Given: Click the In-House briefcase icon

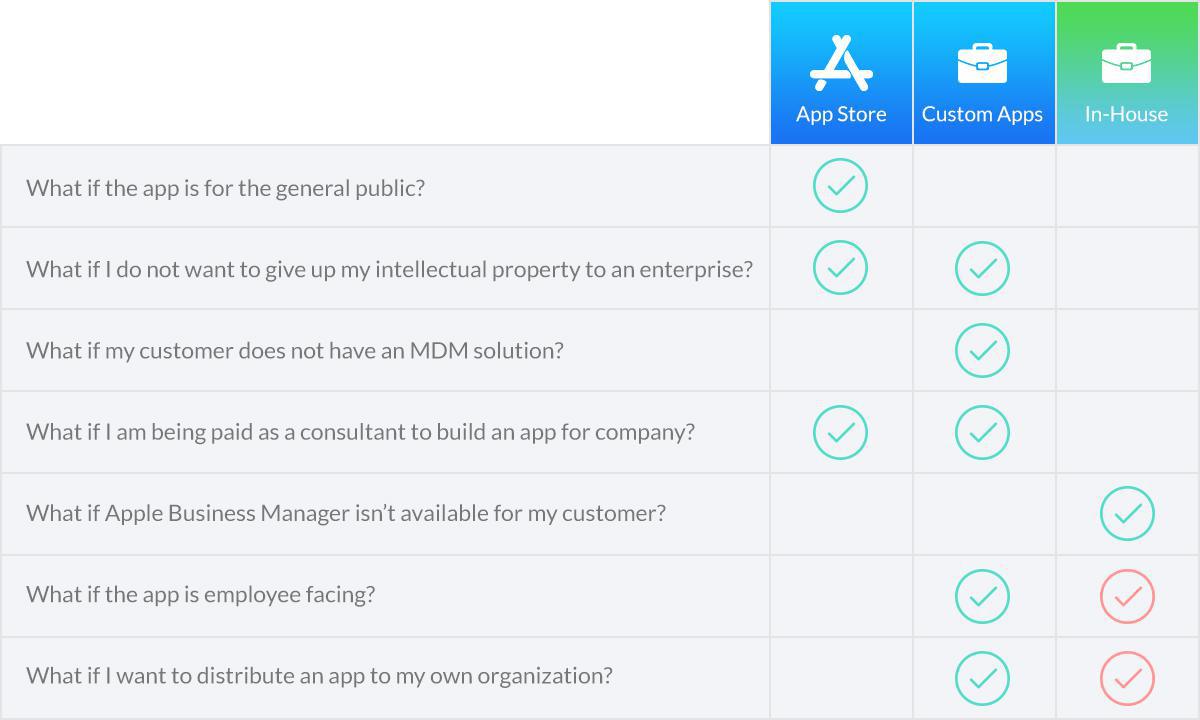Looking at the screenshot, I should point(1126,64).
